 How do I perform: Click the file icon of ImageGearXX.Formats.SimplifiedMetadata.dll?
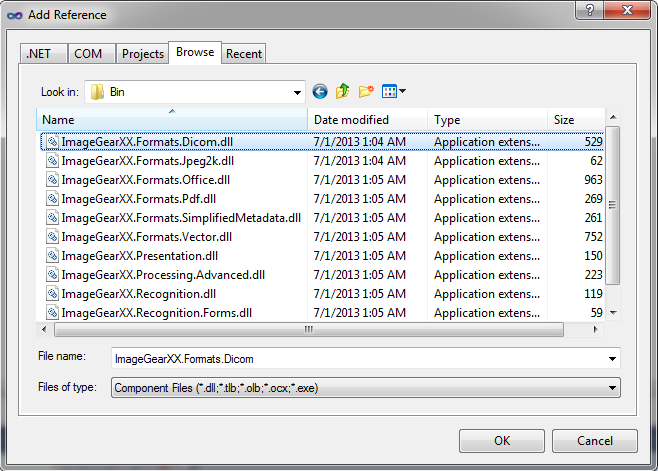tap(52, 218)
